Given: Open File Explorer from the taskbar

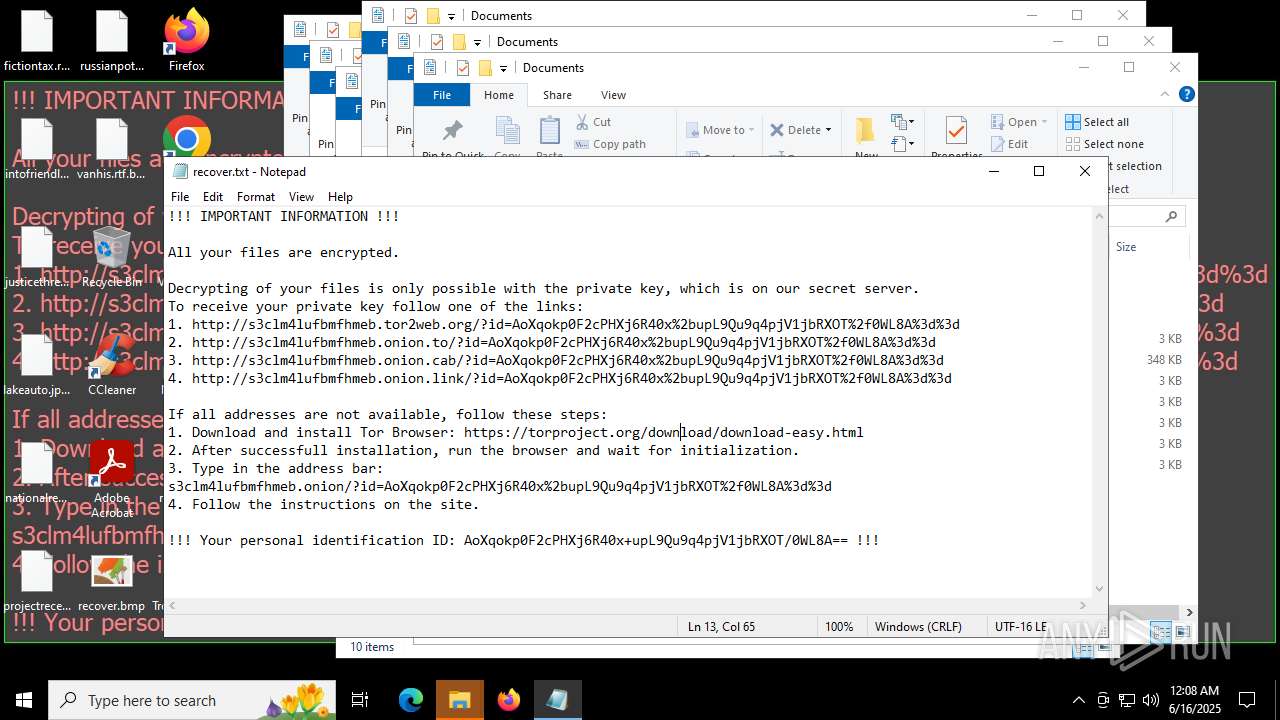Looking at the screenshot, I should click(x=460, y=700).
